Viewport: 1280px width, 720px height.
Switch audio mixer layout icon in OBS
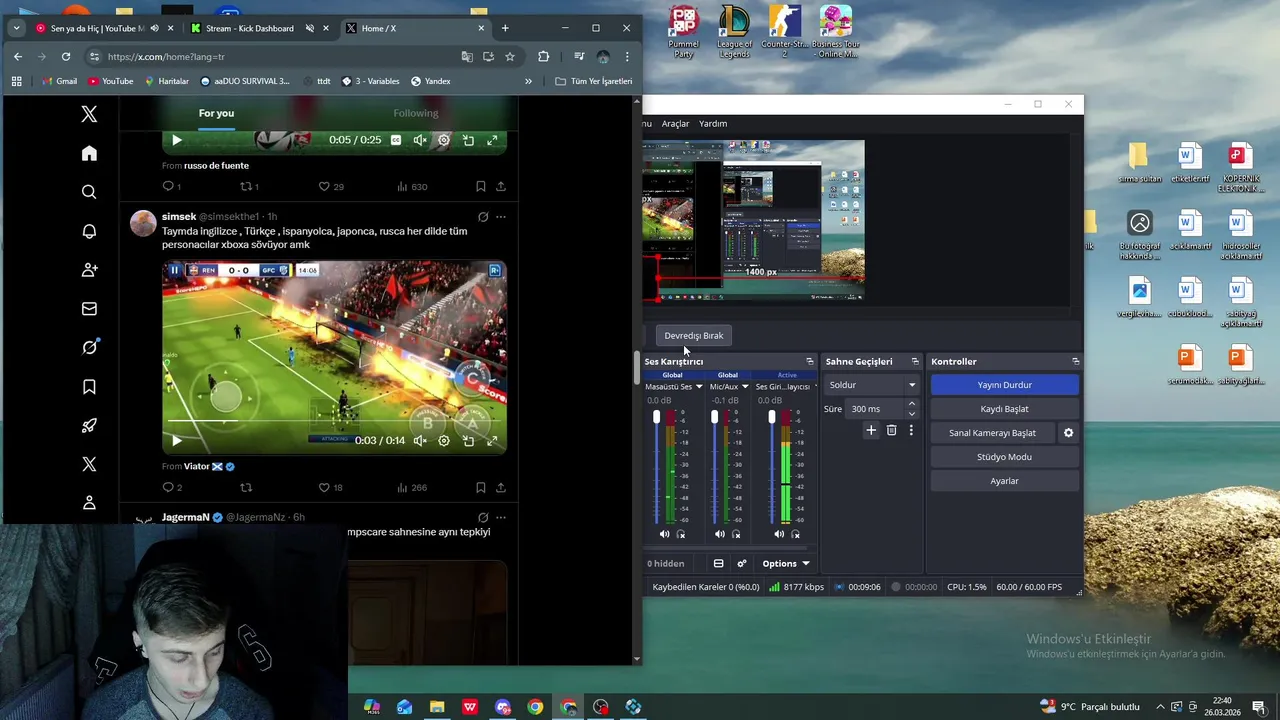point(718,564)
